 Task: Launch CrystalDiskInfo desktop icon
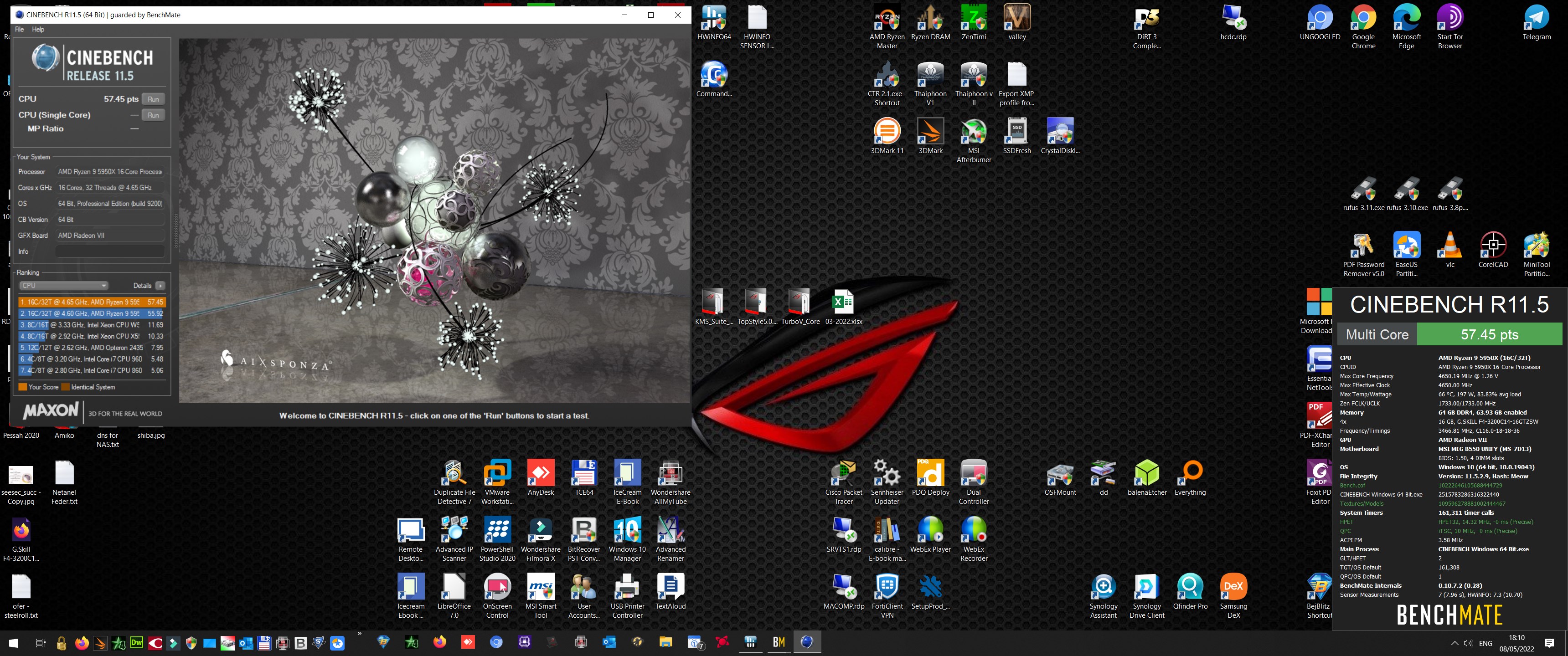click(x=1060, y=136)
